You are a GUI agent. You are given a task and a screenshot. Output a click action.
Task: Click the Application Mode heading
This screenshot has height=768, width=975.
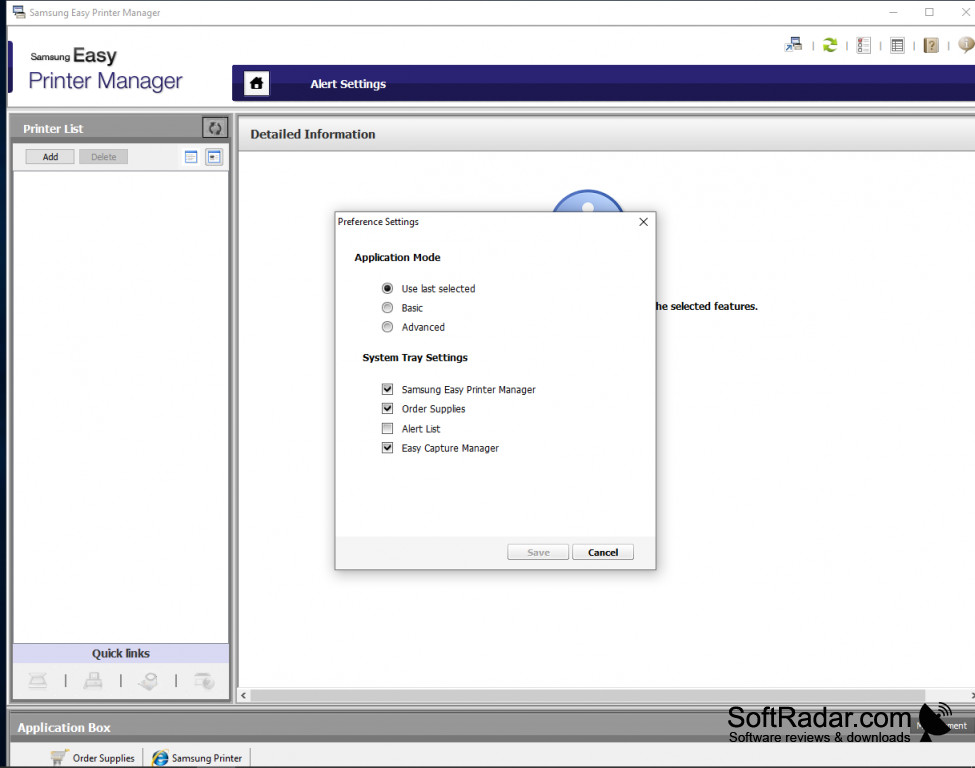(397, 257)
